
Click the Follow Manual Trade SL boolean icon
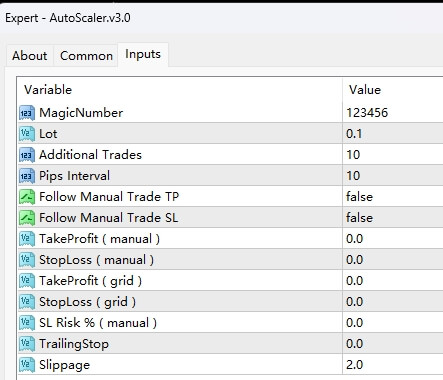(27, 218)
